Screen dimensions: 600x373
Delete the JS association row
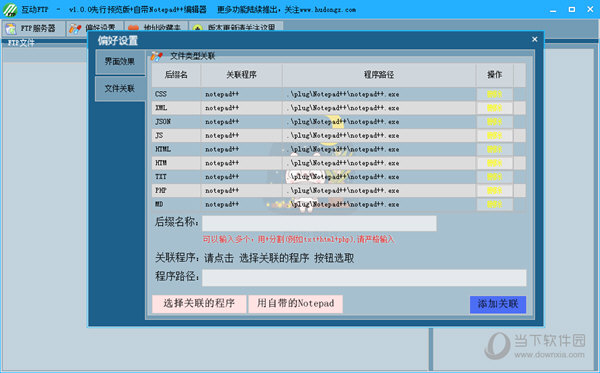click(494, 135)
